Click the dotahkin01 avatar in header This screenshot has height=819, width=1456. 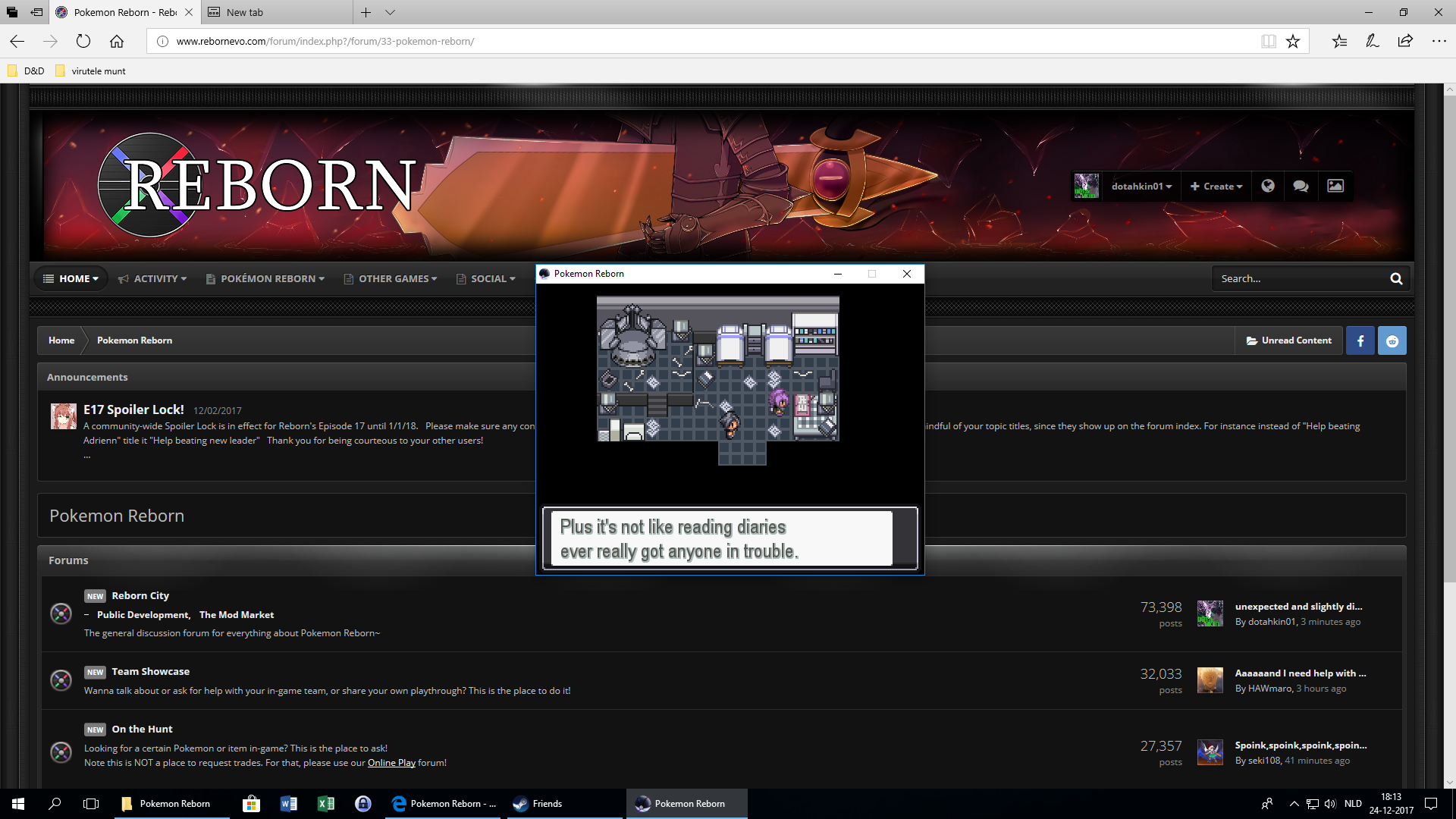(x=1086, y=186)
